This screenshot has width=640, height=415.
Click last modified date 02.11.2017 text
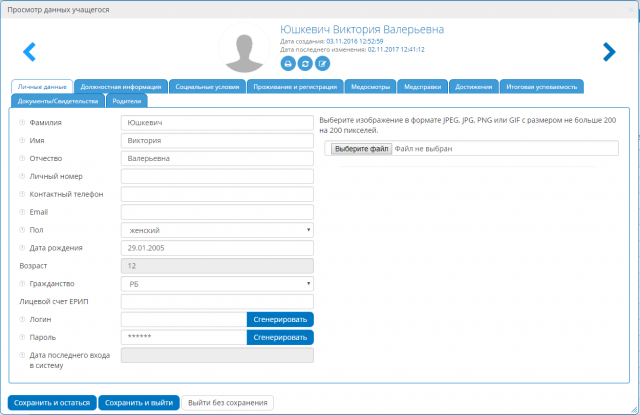tap(396, 49)
